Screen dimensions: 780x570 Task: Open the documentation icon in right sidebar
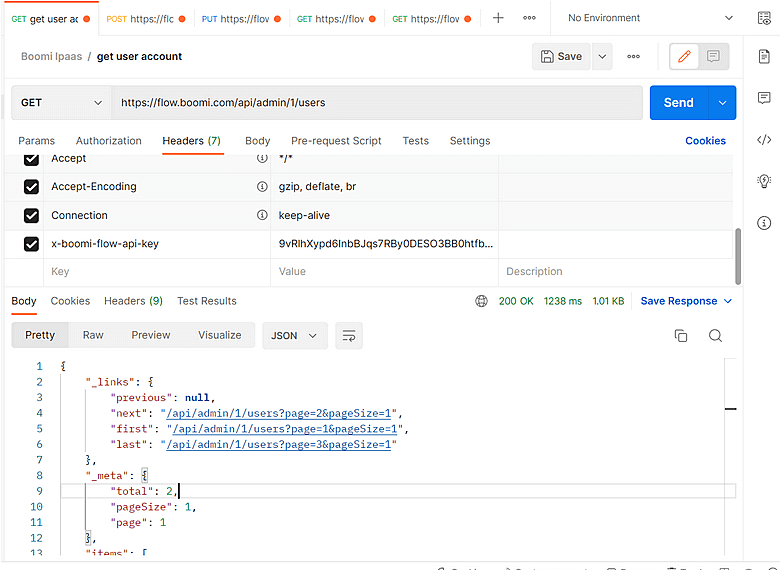[764, 57]
